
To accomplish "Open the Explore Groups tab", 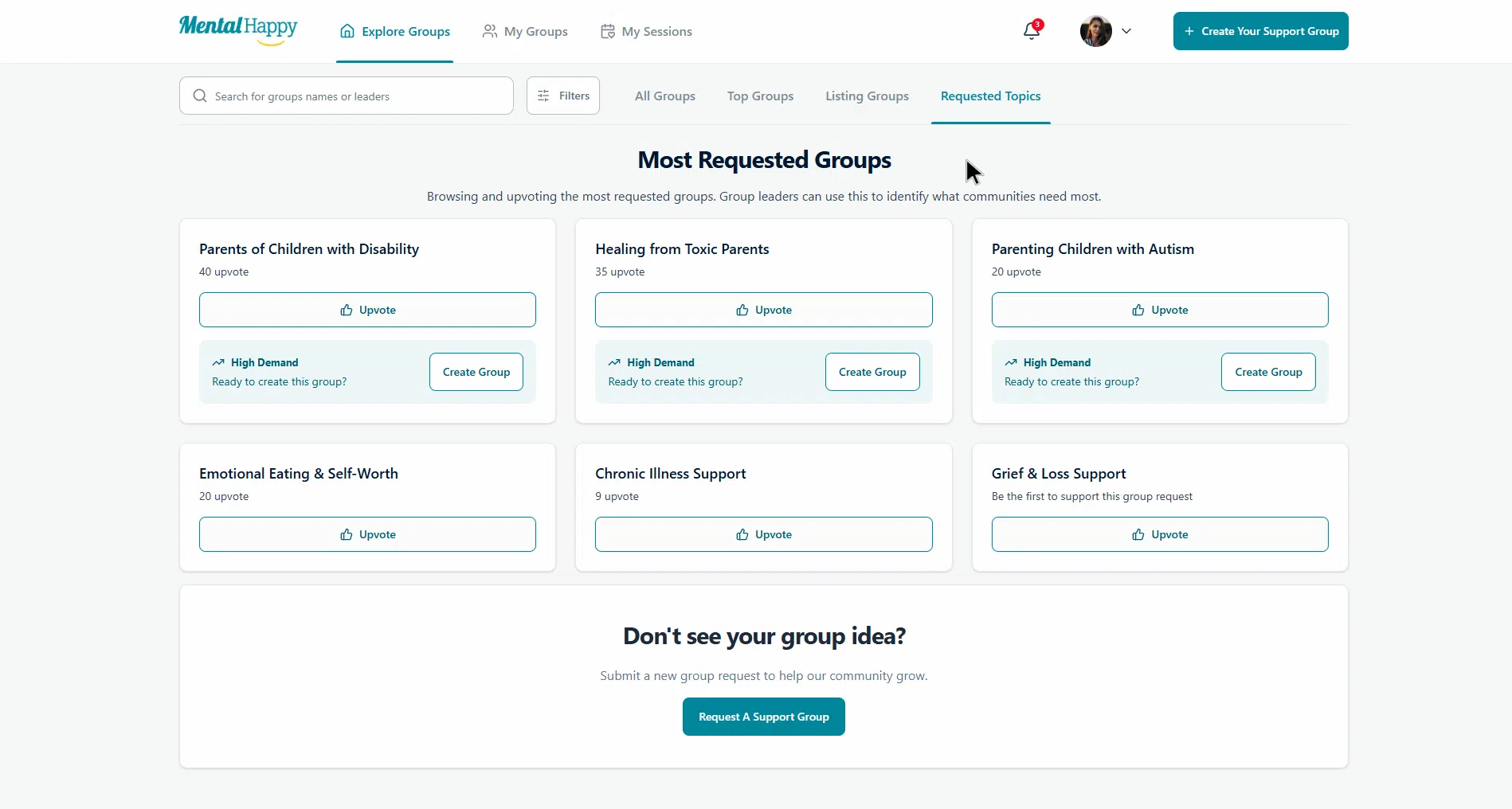I will tap(395, 31).
